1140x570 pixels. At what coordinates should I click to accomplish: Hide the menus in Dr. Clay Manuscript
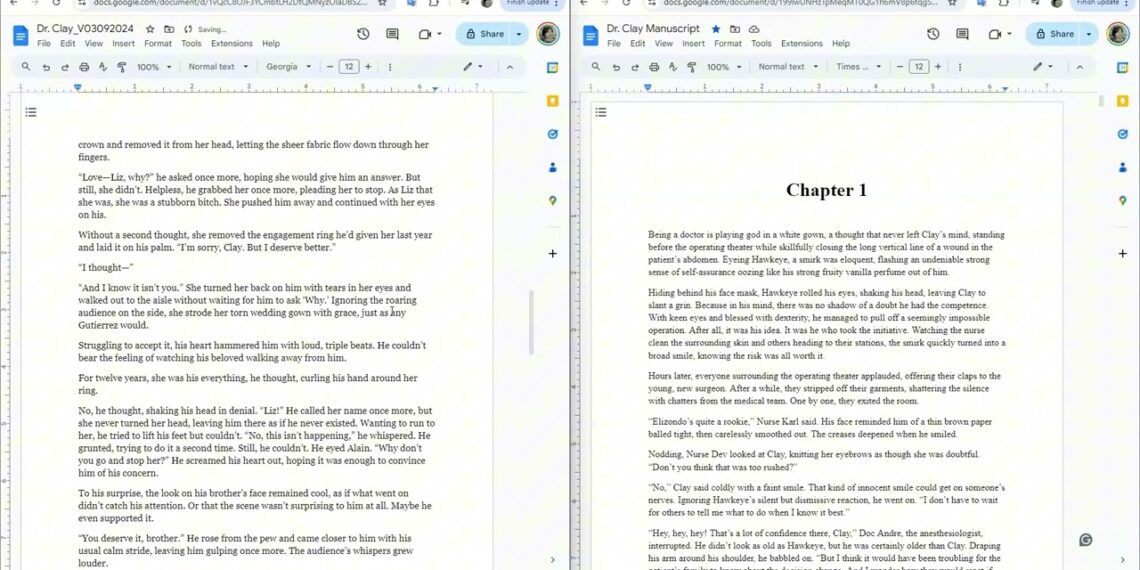[1080, 67]
